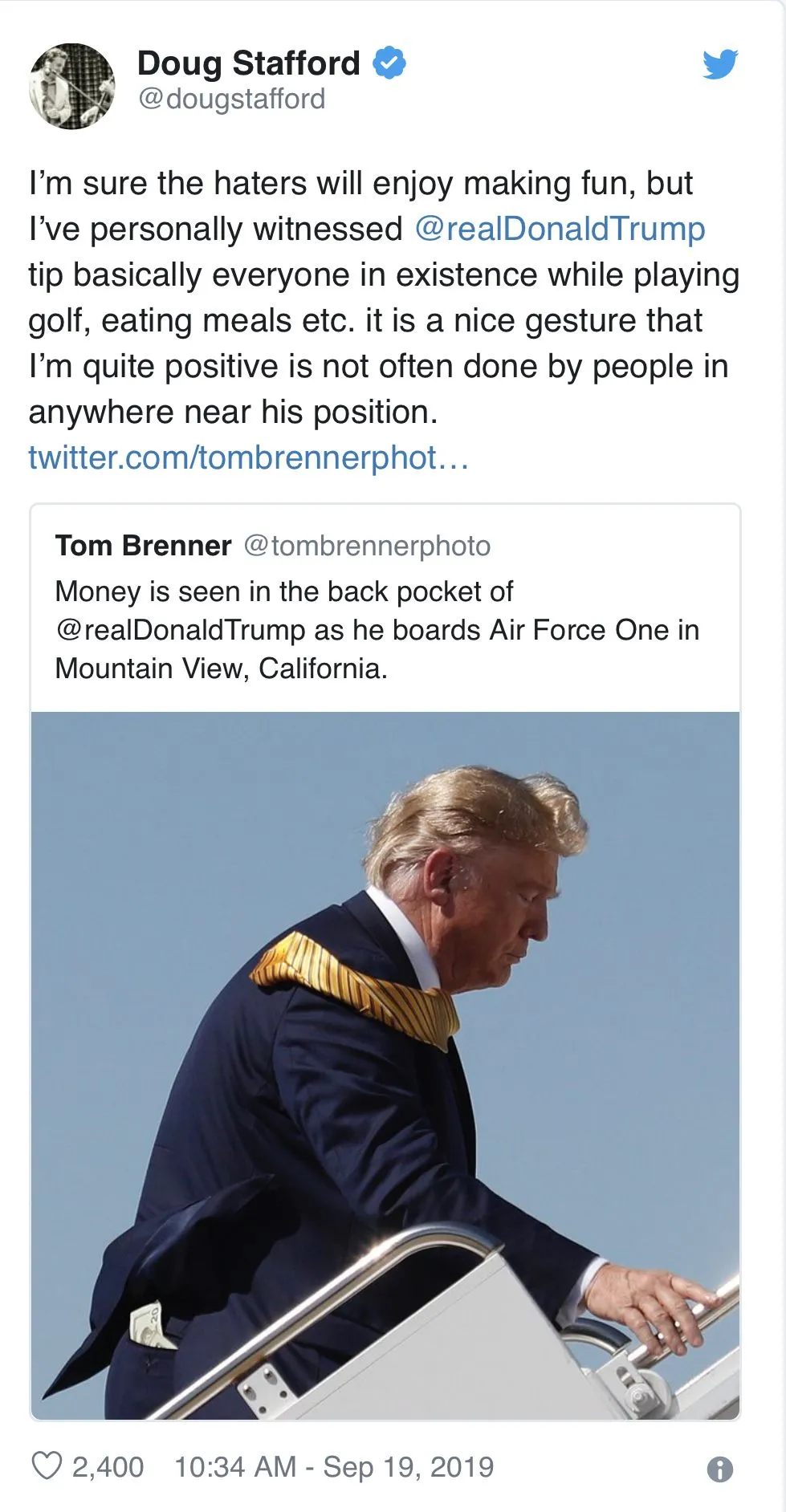786x1512 pixels.
Task: Like the tweet with the heart icon
Action: point(47,1465)
